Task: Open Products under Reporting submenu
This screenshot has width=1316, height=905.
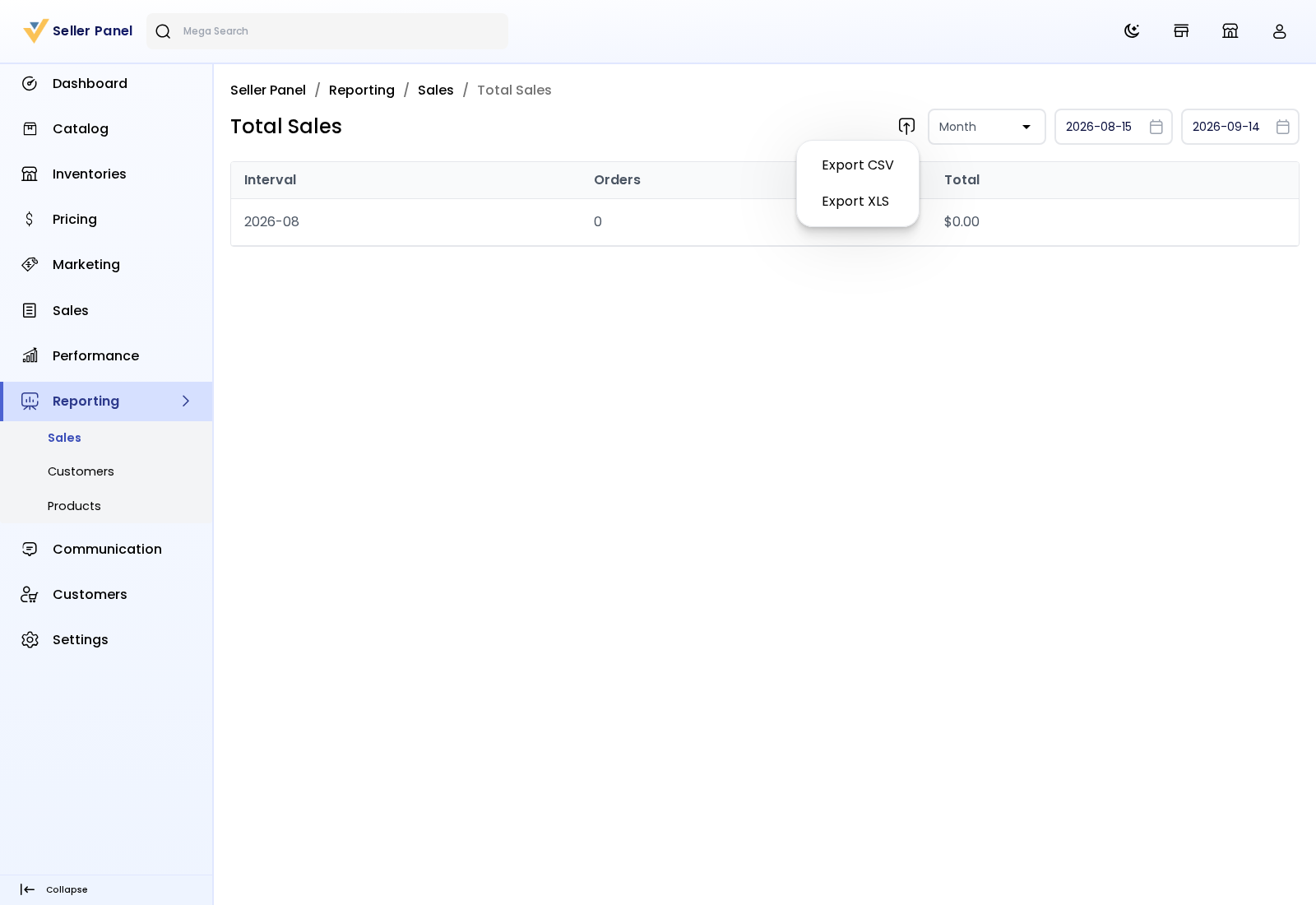Action: (x=74, y=506)
